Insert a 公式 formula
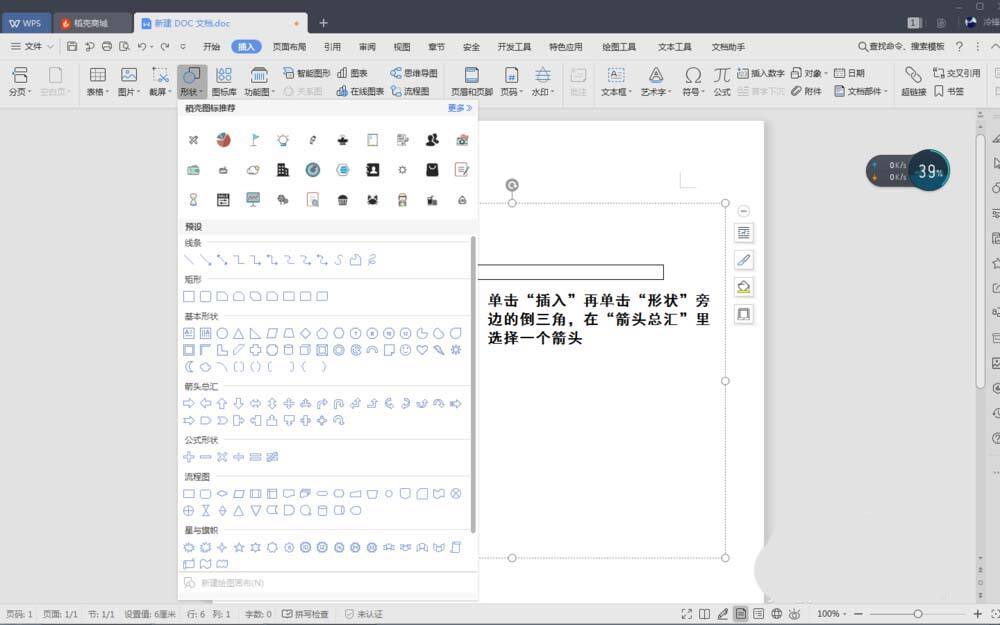Screen dimensions: 1000x625 pyautogui.click(x=720, y=80)
